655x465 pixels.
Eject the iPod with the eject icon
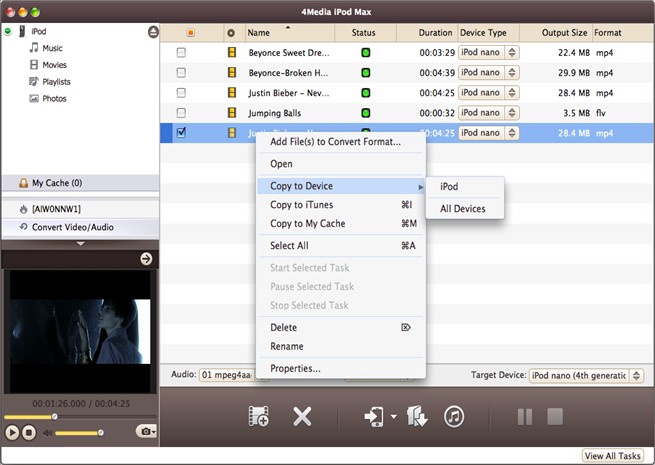click(x=153, y=32)
